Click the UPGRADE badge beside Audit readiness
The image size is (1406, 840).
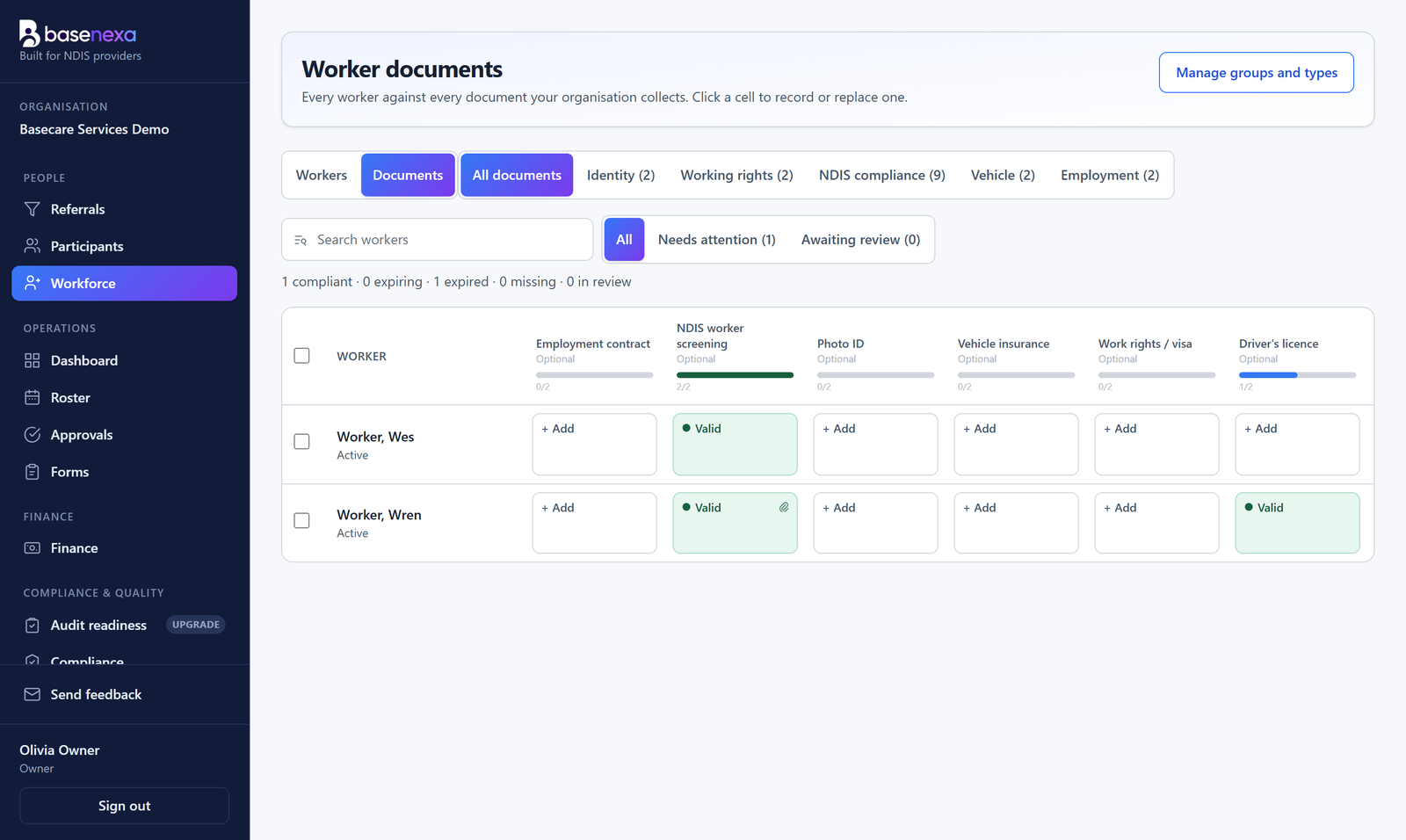point(196,625)
